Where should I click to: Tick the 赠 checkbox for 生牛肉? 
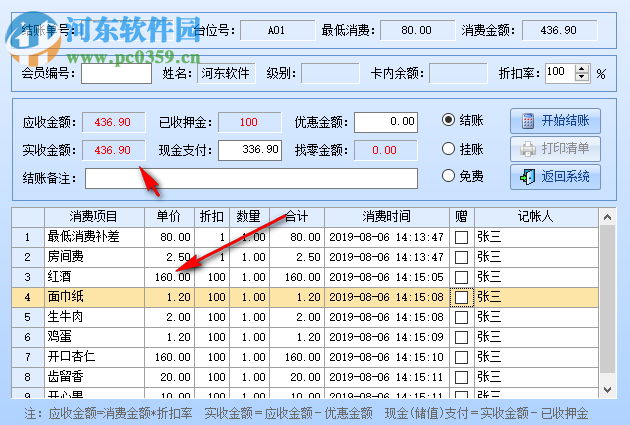tap(461, 317)
